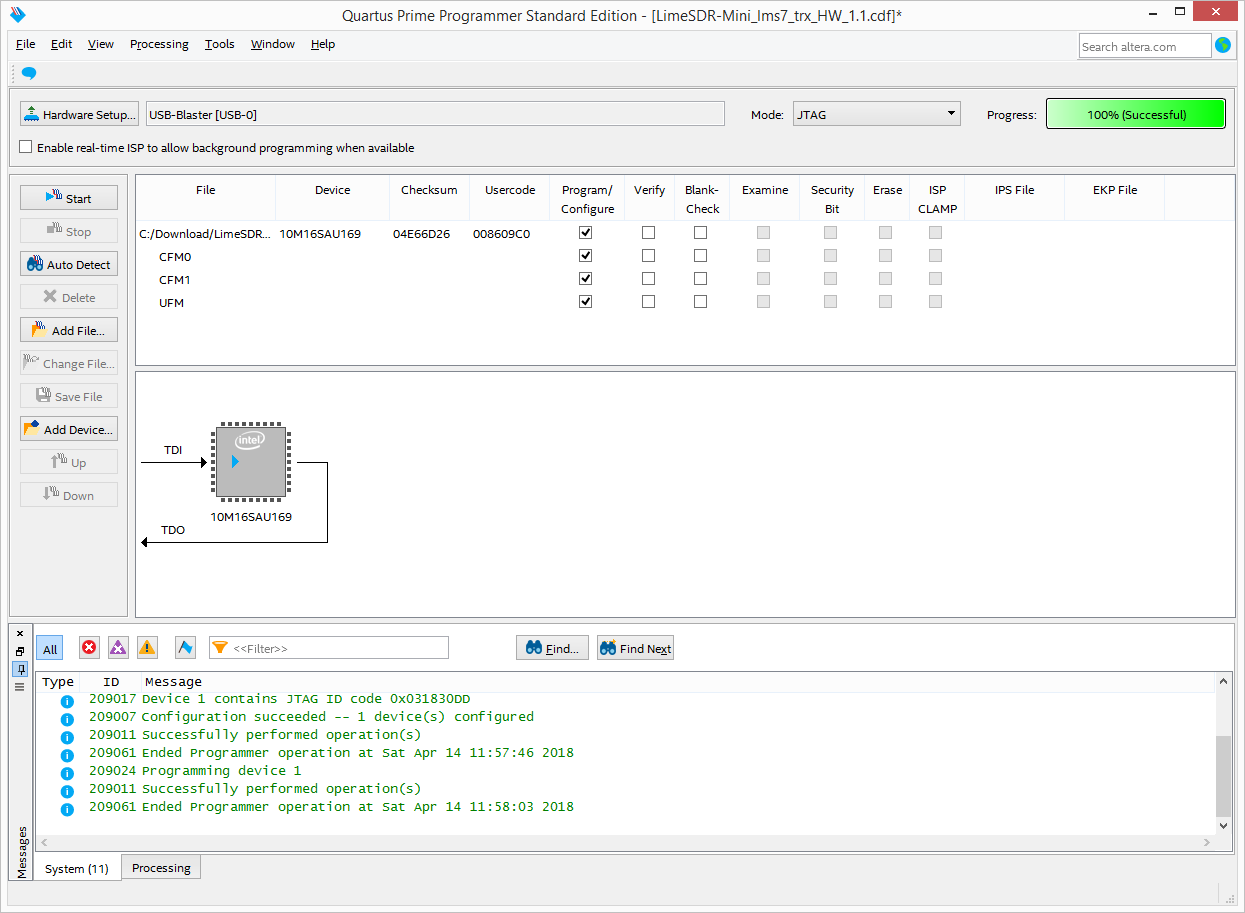Open the Window menu
The width and height of the screenshot is (1245, 913).
point(273,44)
